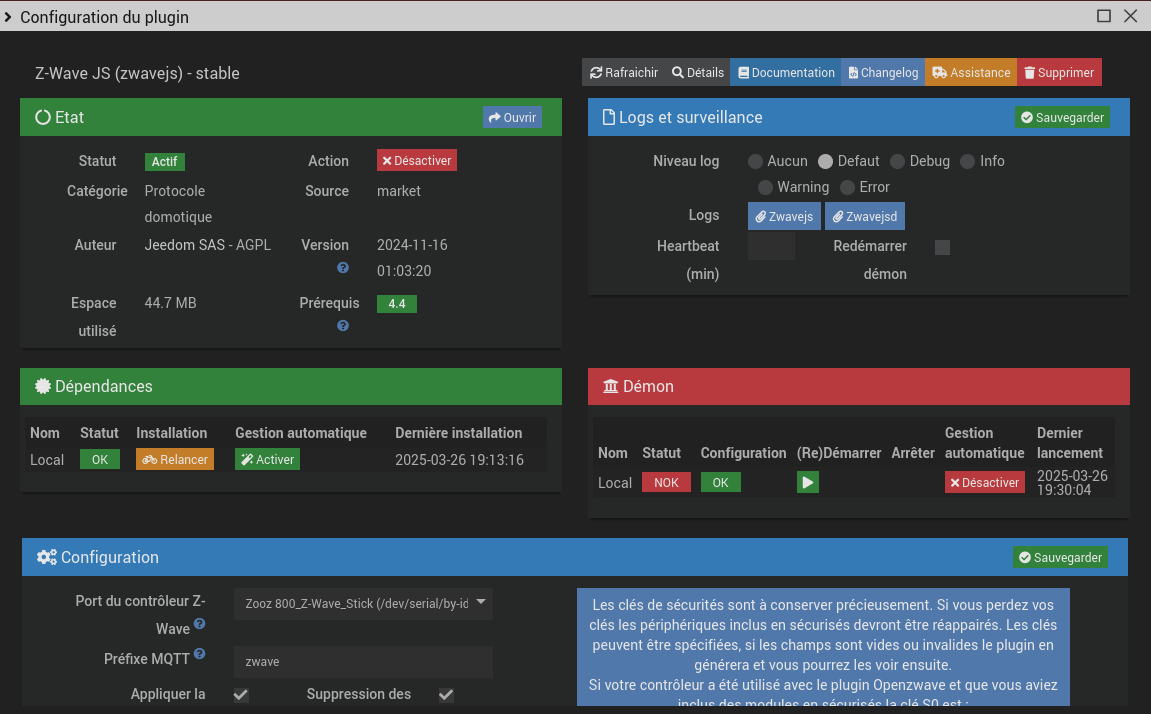The width and height of the screenshot is (1151, 714).
Task: Click the Démon panel building icon
Action: pyautogui.click(x=611, y=386)
